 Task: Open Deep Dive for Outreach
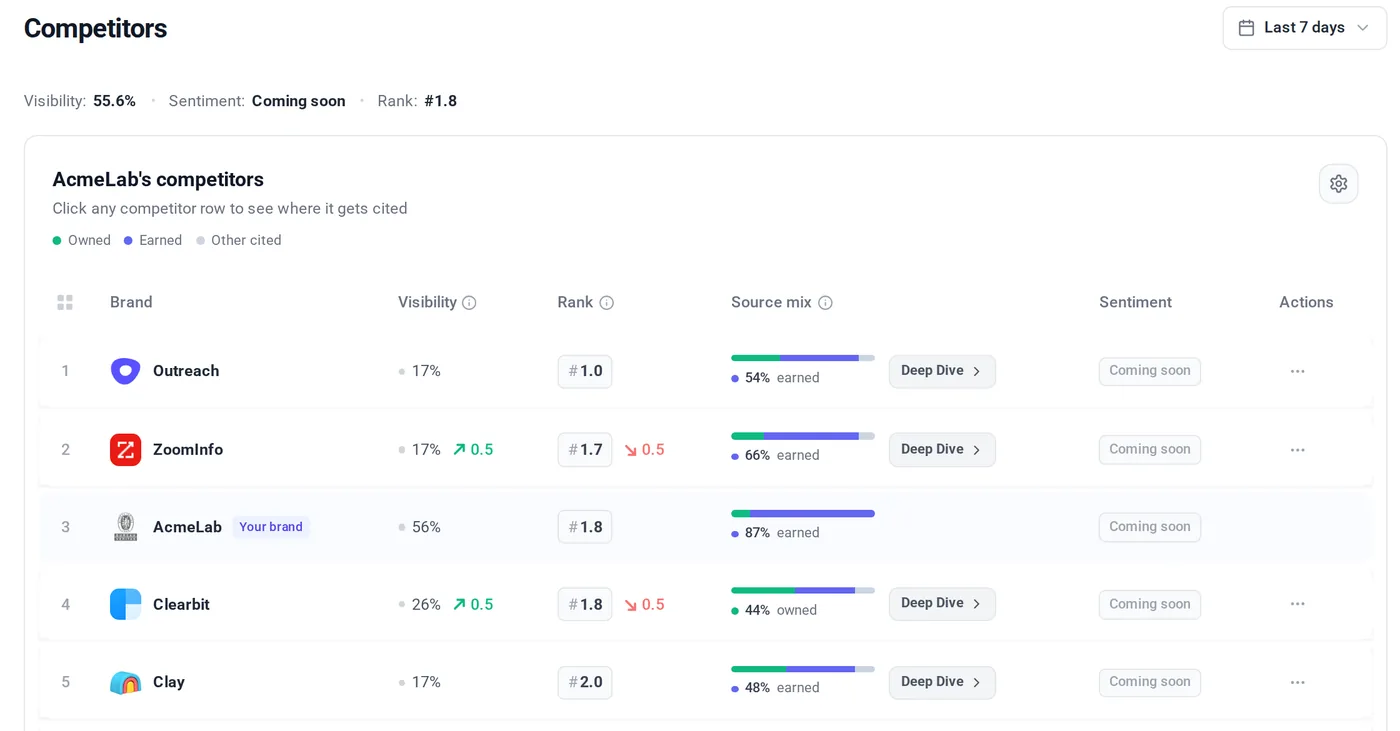(942, 371)
